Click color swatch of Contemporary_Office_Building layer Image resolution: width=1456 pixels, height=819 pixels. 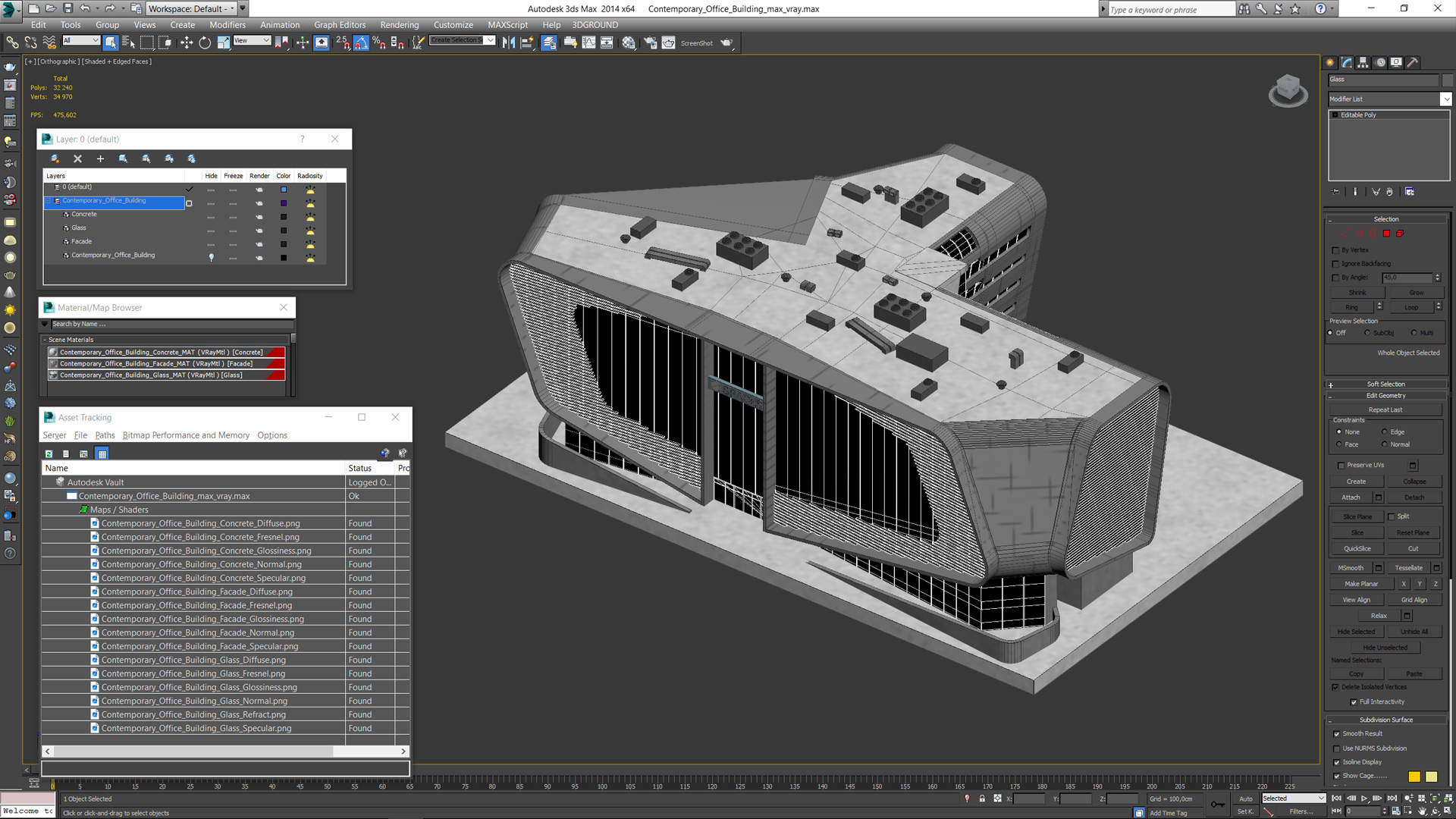point(284,203)
